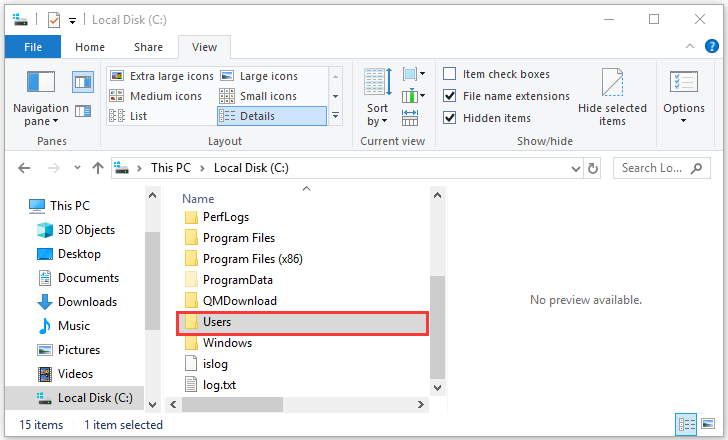
Task: Switch to the Home tab
Action: pos(90,47)
